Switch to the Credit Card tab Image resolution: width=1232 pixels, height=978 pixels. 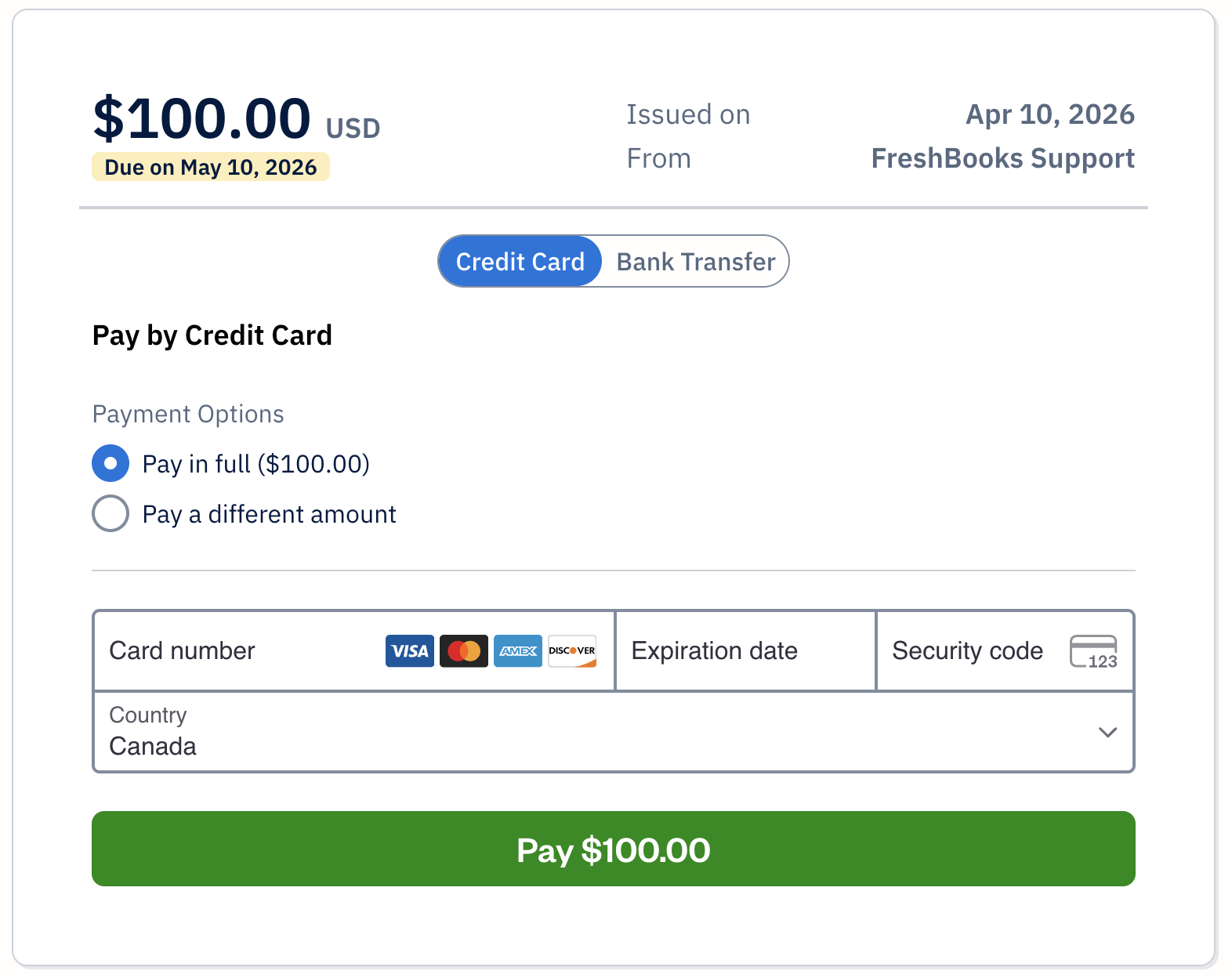pos(519,261)
